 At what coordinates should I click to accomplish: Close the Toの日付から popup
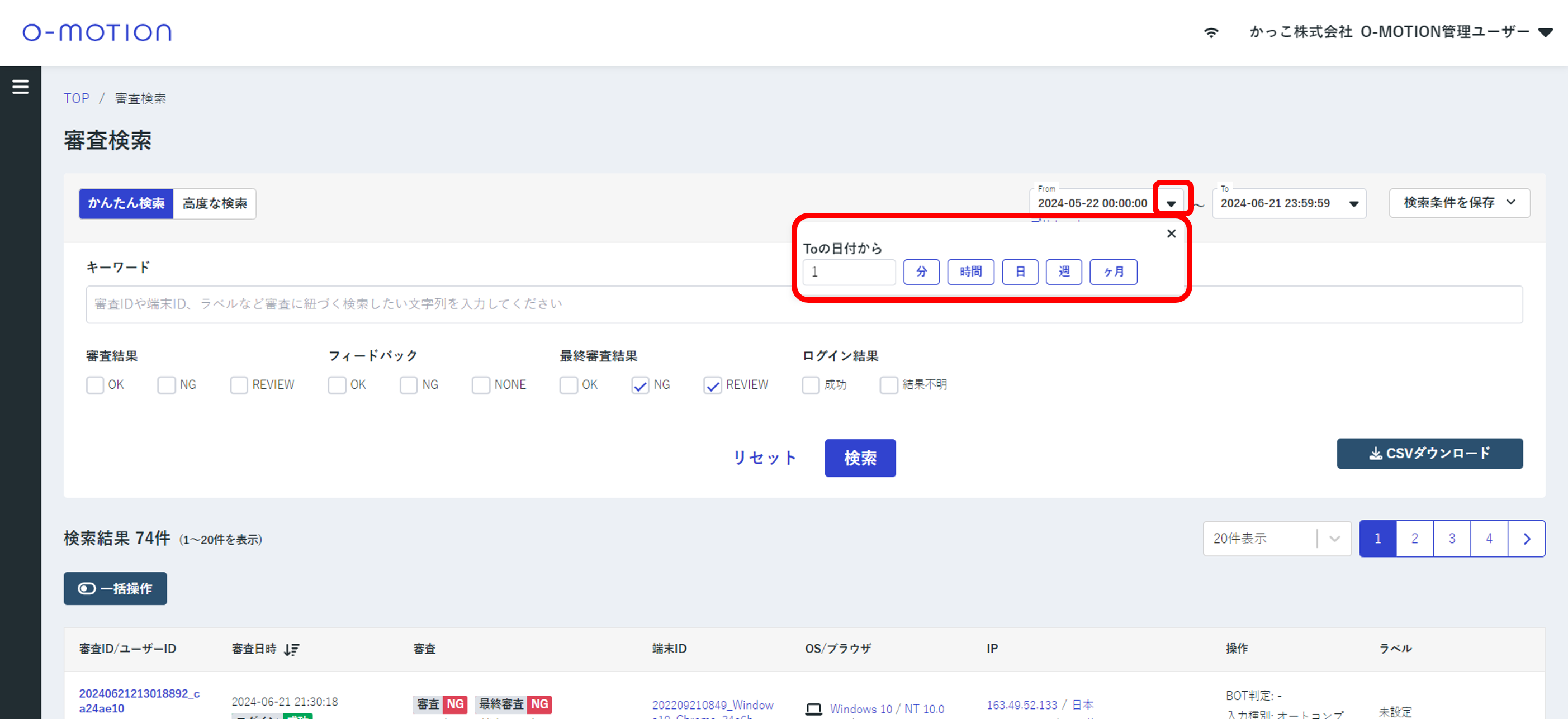coord(1171,234)
